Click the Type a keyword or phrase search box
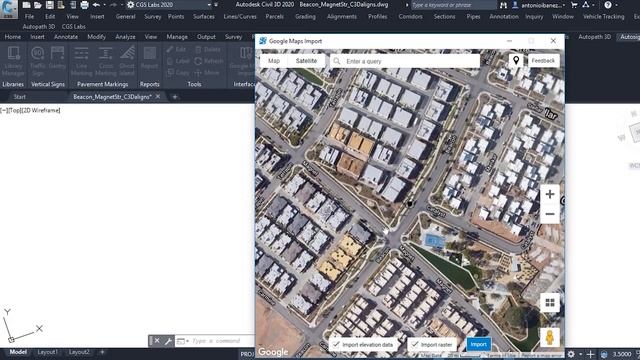Viewport: 640px width, 360px height. coord(453,5)
